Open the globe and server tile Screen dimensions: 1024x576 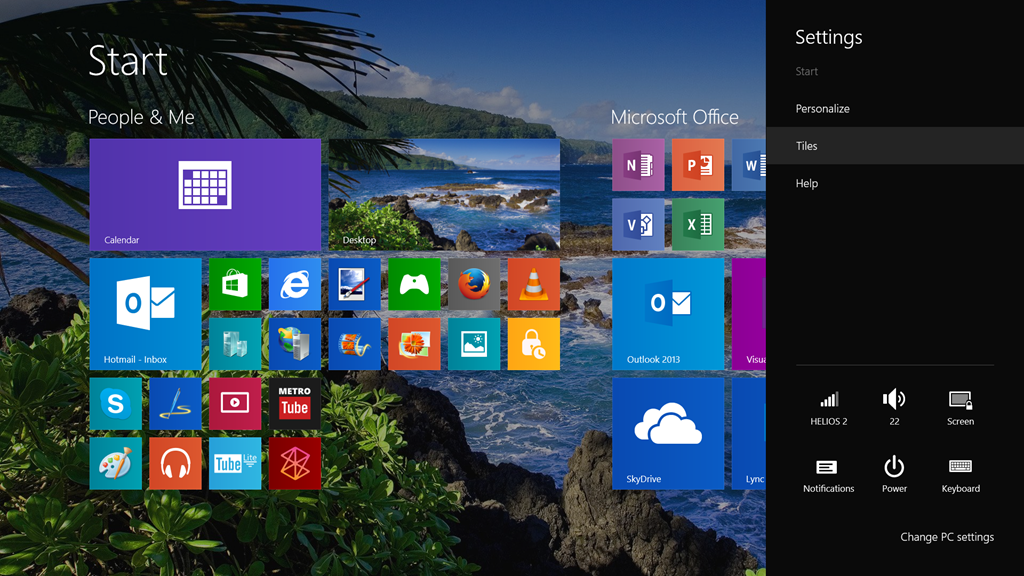click(295, 344)
